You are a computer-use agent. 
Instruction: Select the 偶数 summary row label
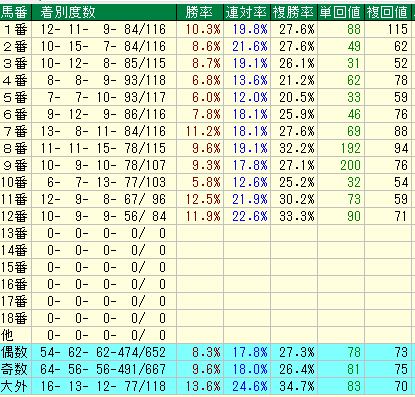15,353
